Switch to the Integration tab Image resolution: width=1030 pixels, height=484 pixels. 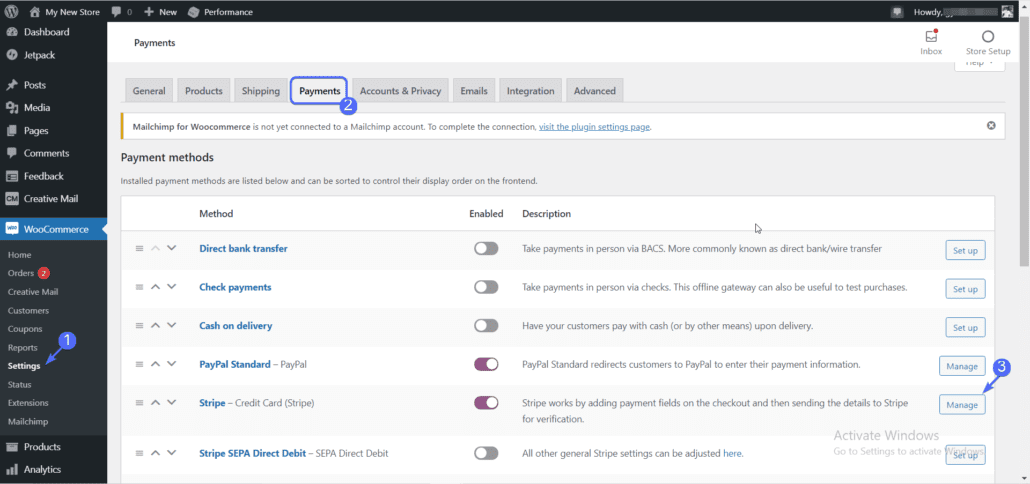coord(530,91)
